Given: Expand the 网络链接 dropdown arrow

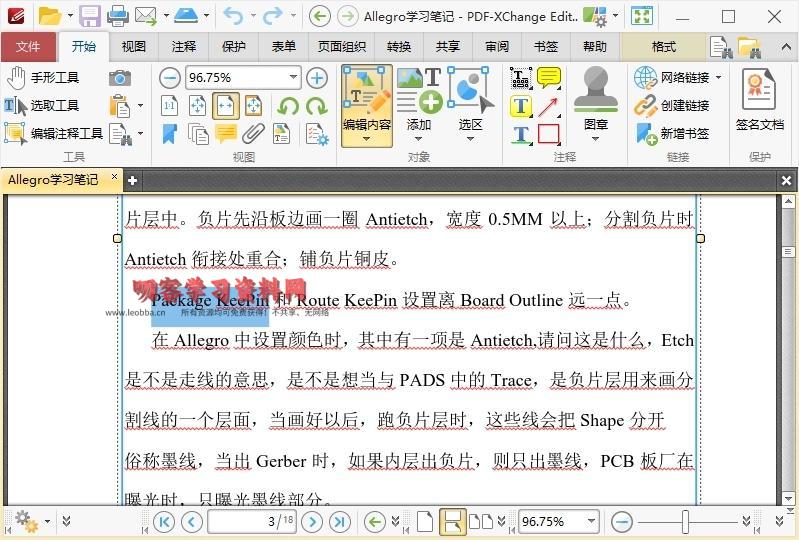Looking at the screenshot, I should 717,78.
